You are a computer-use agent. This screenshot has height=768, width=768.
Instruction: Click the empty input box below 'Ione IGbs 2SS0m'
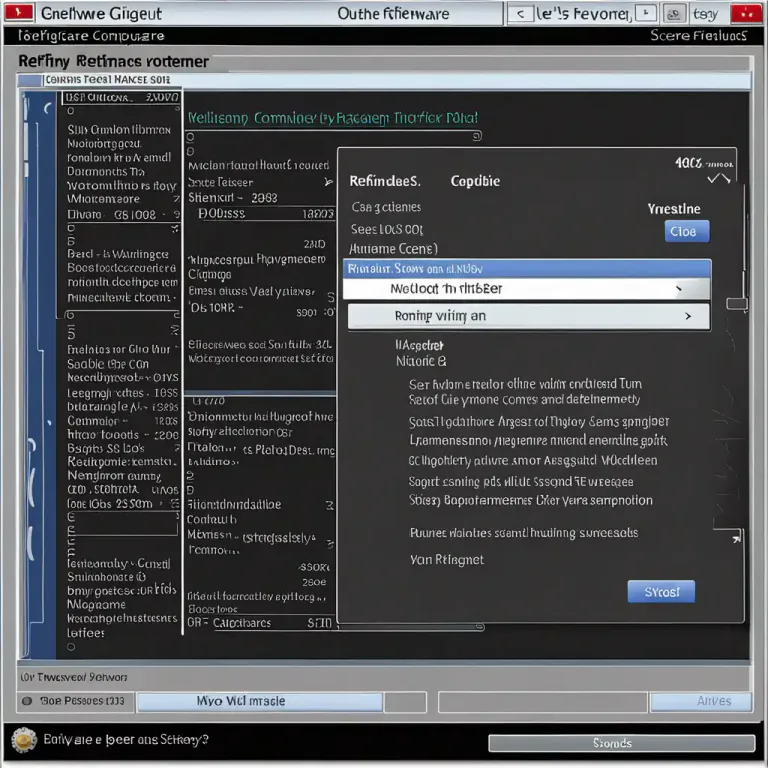[x=124, y=524]
